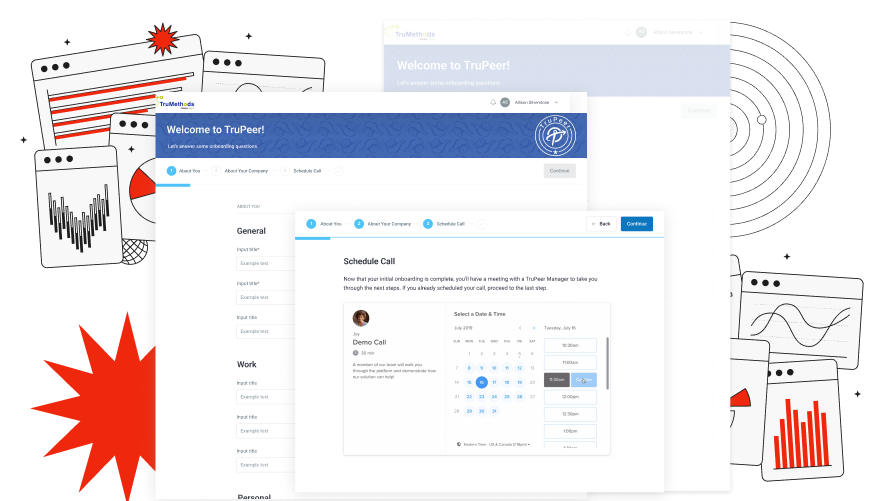Click Joy's profile photo in the scheduler
This screenshot has width=888, height=501.
coord(361,318)
